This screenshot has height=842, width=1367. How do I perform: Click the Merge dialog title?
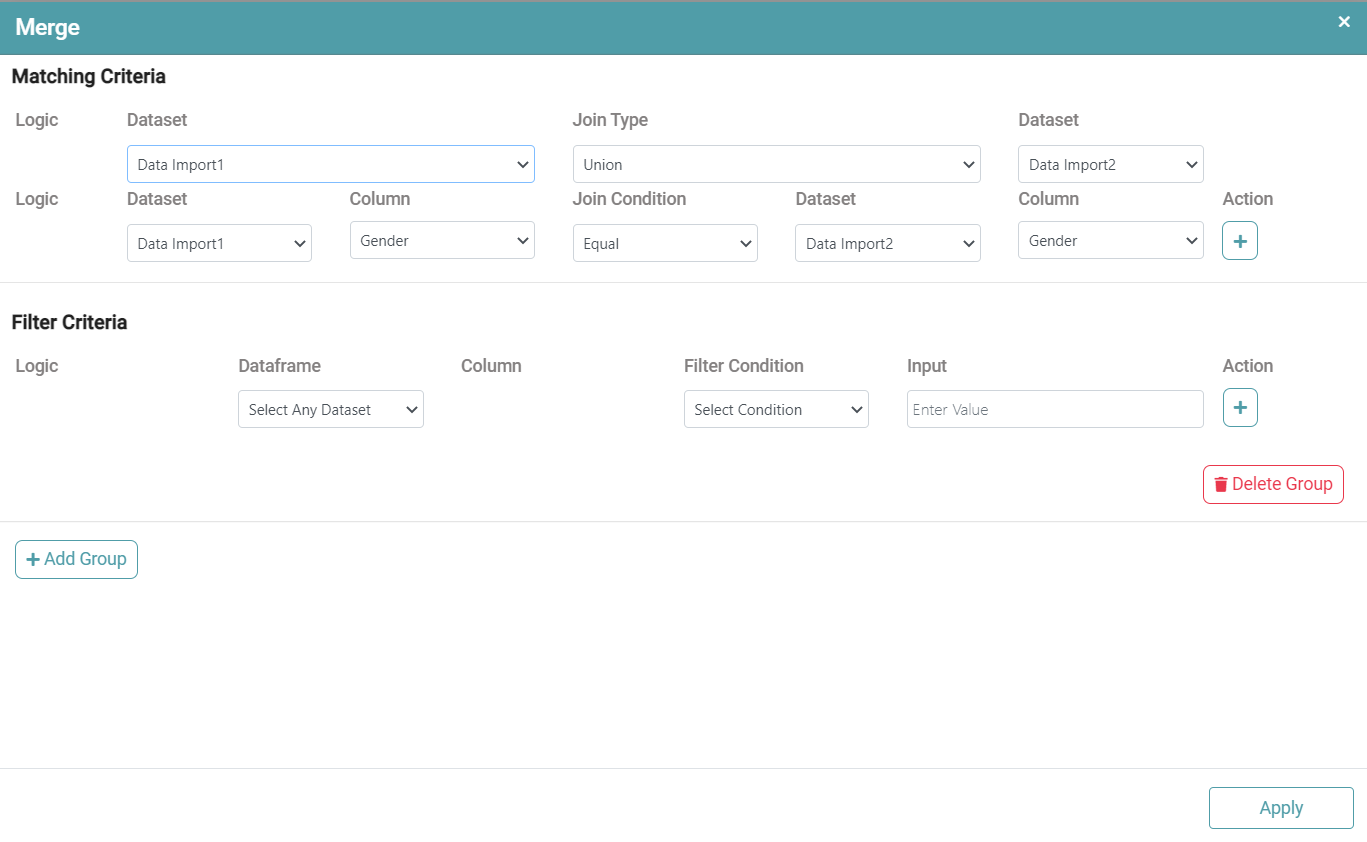point(47,28)
